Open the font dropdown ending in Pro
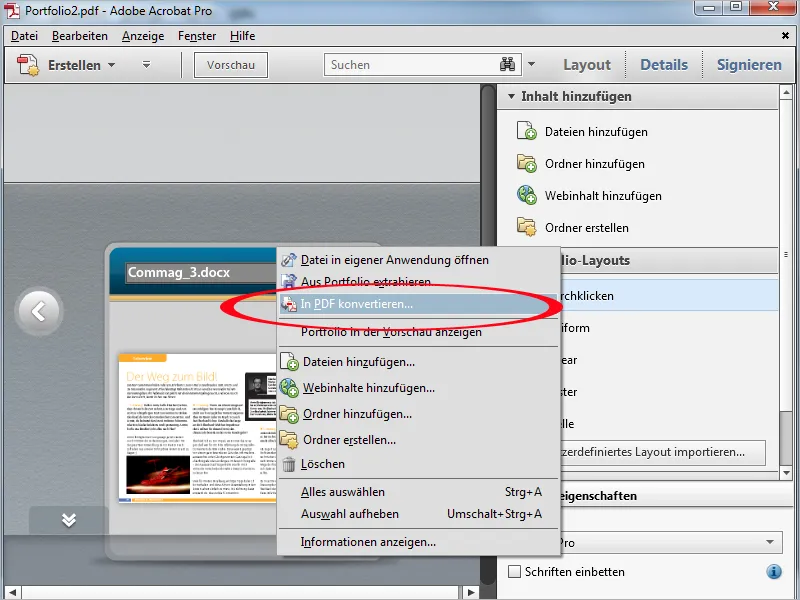This screenshot has width=800, height=600. point(670,542)
